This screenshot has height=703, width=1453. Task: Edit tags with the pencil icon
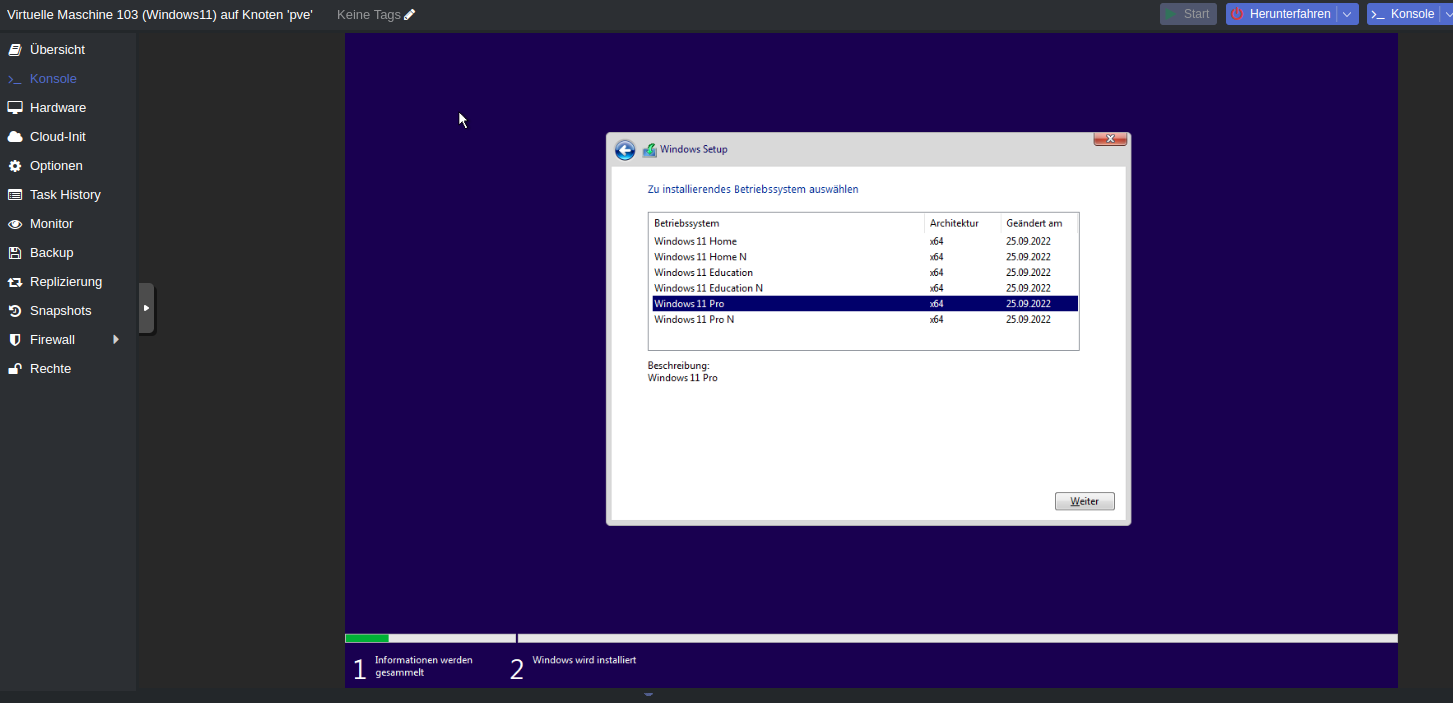409,15
